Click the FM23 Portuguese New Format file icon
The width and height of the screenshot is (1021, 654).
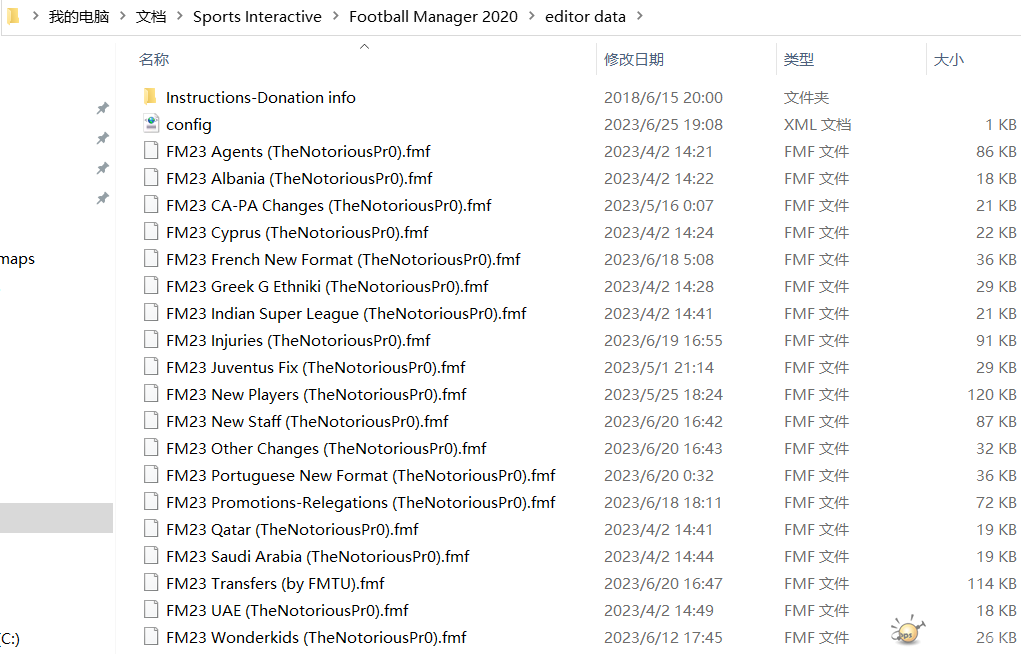(x=151, y=476)
